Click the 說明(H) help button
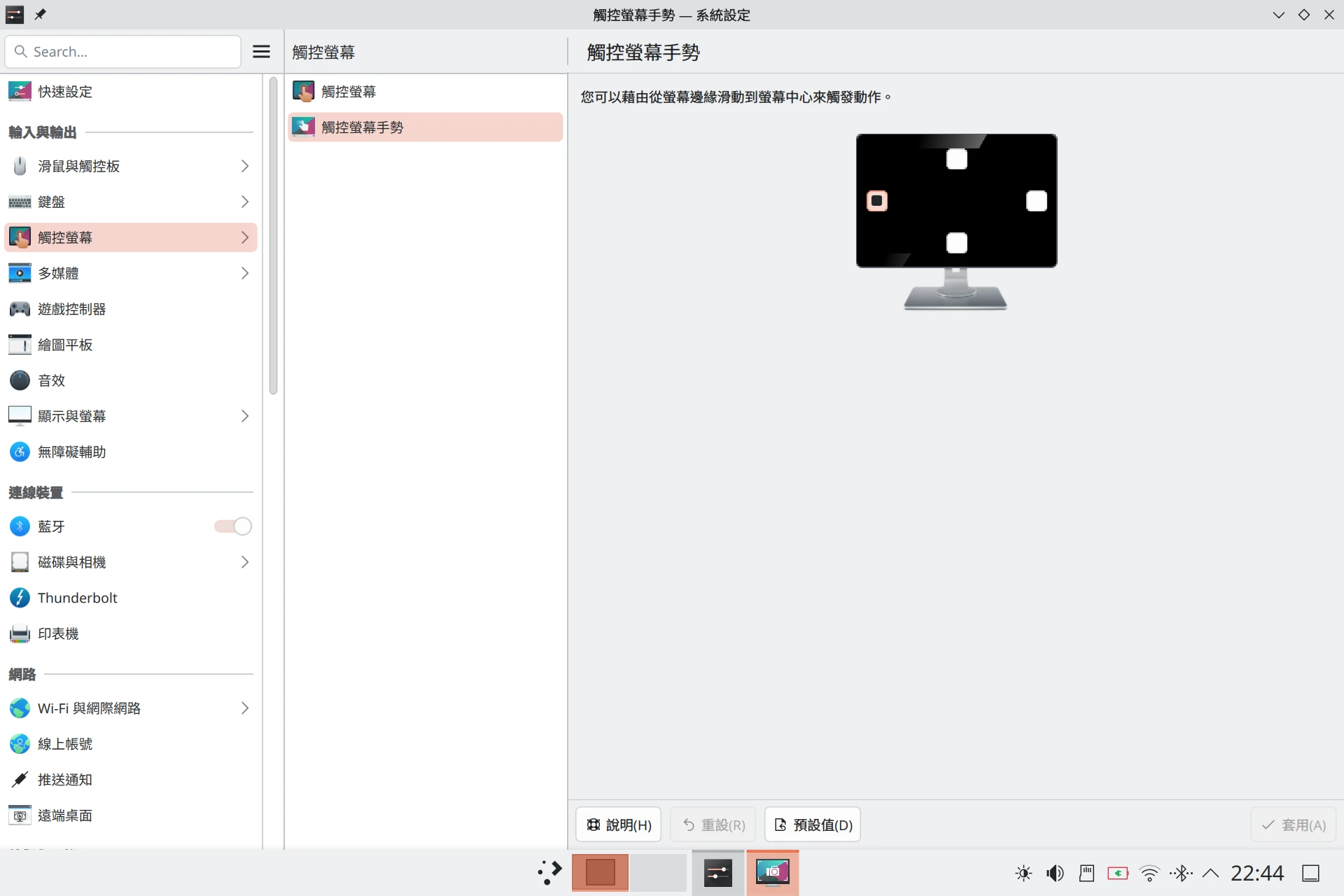The width and height of the screenshot is (1344, 896). [619, 825]
